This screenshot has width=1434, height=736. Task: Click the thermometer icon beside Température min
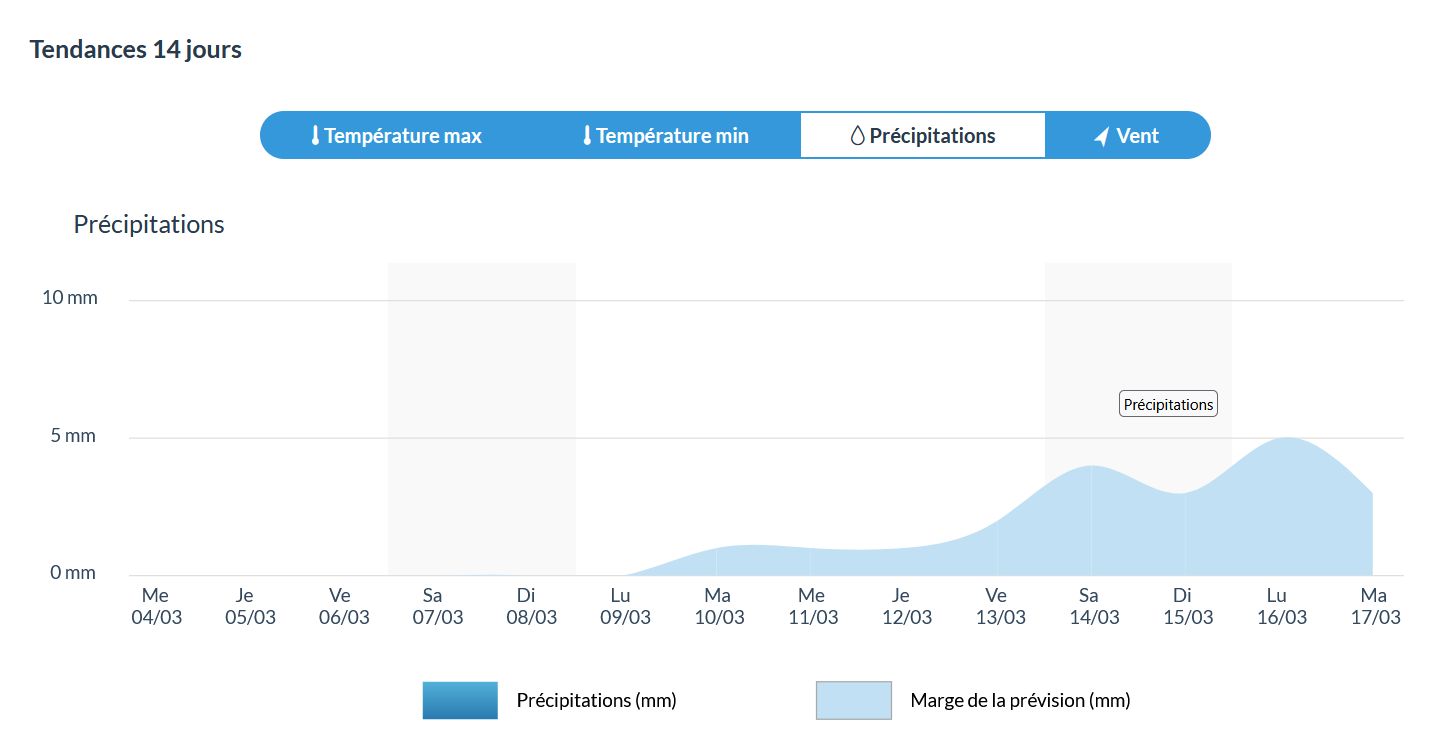click(x=587, y=136)
